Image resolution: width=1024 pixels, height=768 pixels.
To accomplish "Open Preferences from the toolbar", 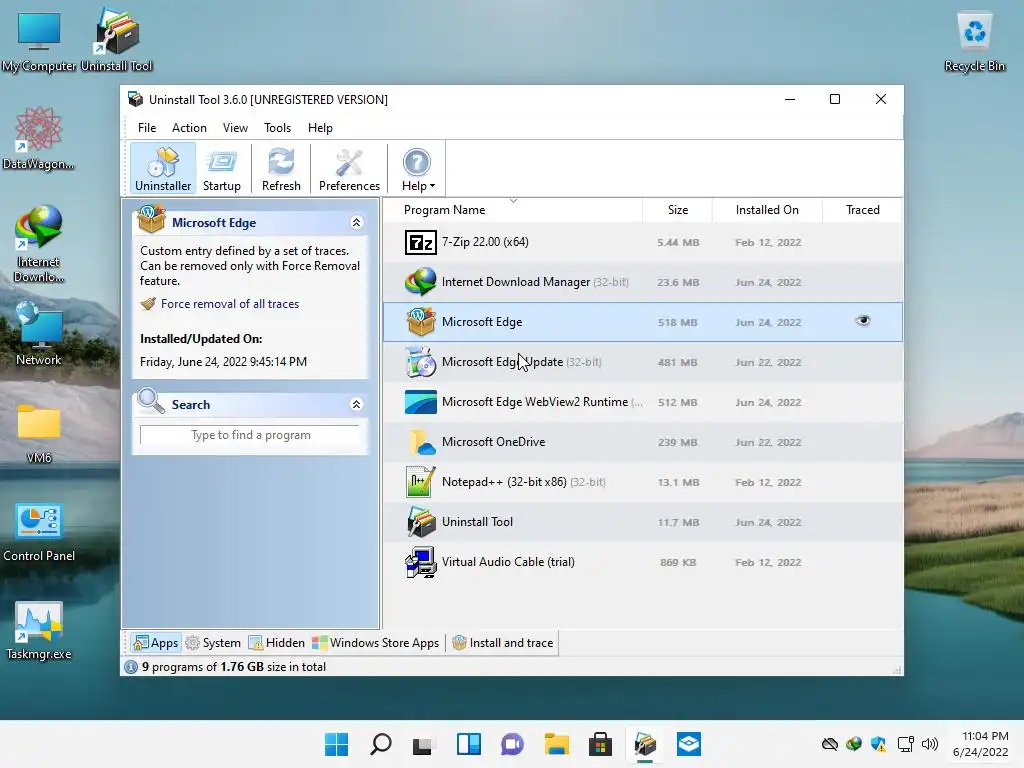I will pyautogui.click(x=349, y=168).
